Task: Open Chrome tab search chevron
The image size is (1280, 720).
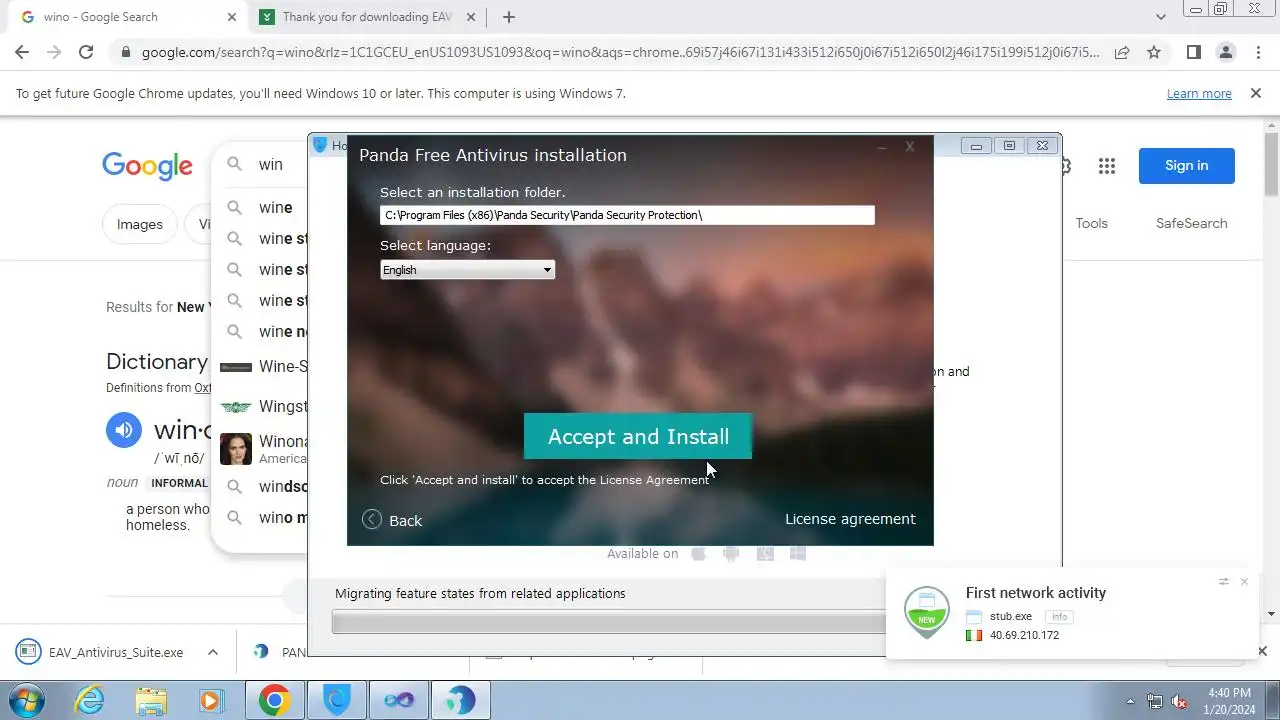Action: 1160,17
